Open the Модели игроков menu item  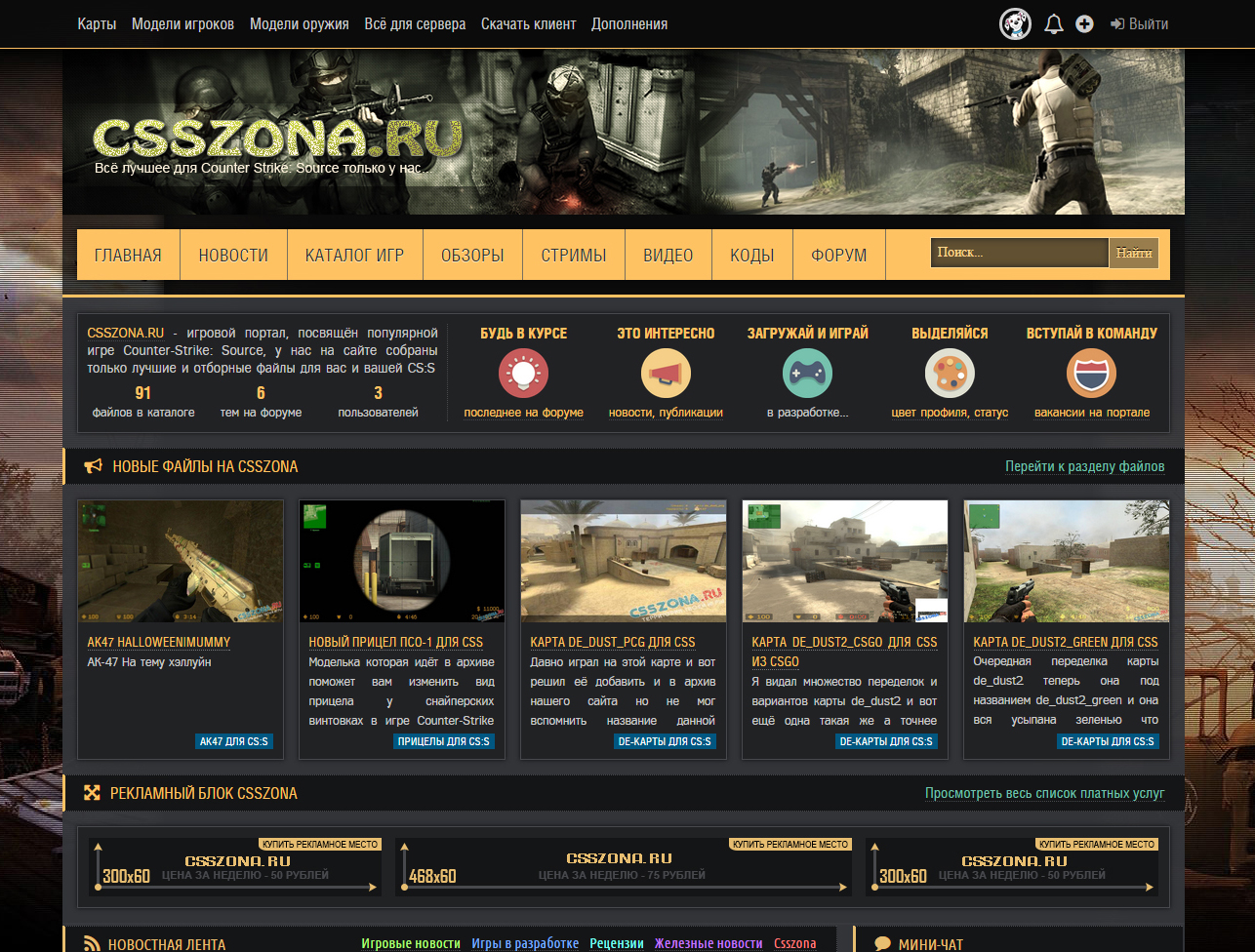coord(182,23)
